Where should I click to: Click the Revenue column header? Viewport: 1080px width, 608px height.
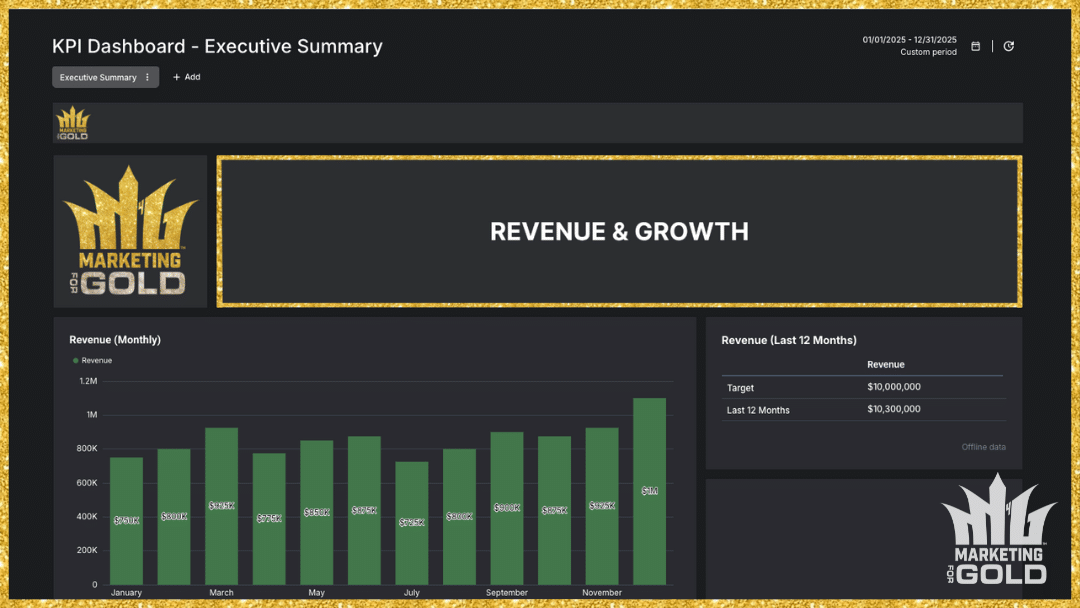tap(885, 365)
